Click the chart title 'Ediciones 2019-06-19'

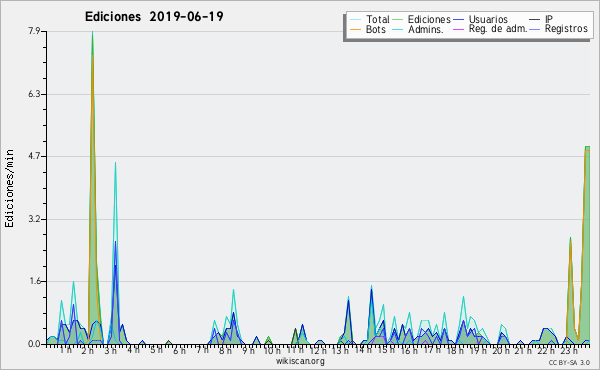click(x=154, y=17)
